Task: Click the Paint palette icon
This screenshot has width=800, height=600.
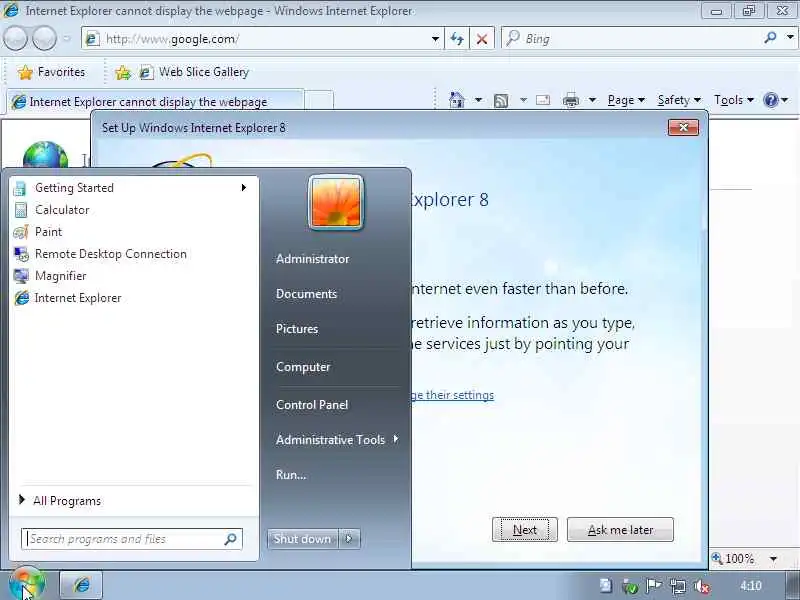Action: (21, 232)
